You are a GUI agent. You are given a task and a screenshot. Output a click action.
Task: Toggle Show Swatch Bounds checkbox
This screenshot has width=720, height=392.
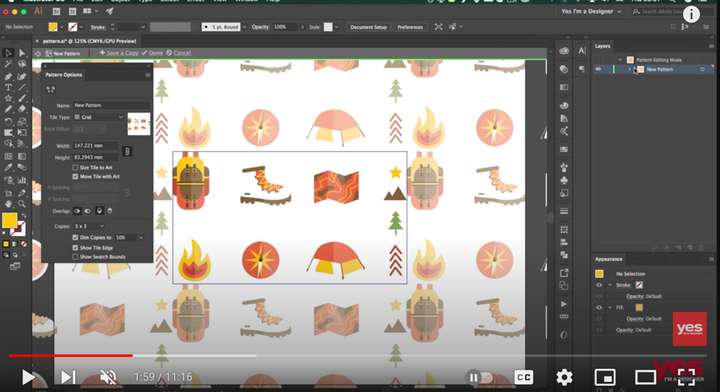[75, 257]
